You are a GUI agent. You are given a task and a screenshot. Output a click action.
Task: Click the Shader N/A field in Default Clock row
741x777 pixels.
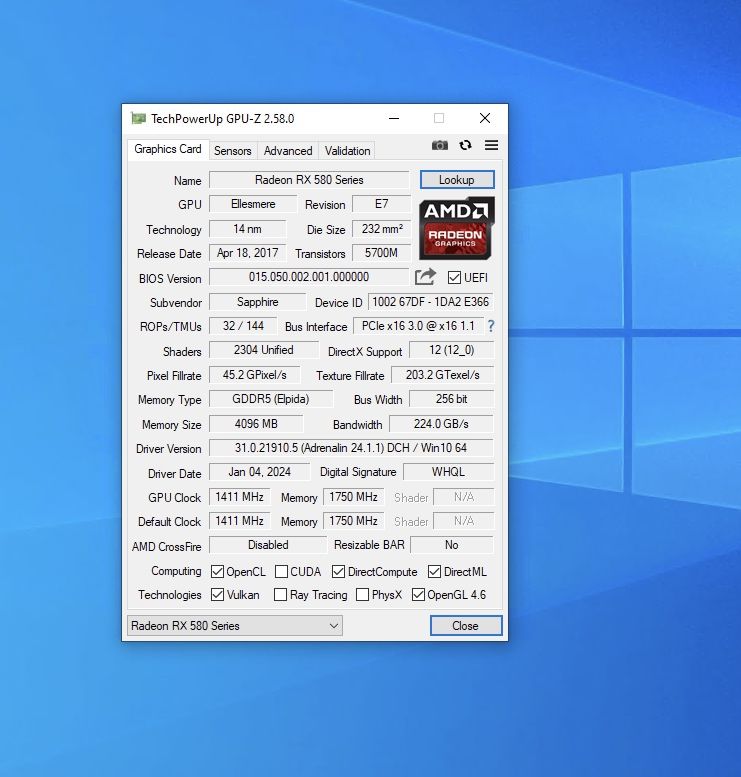pos(464,521)
